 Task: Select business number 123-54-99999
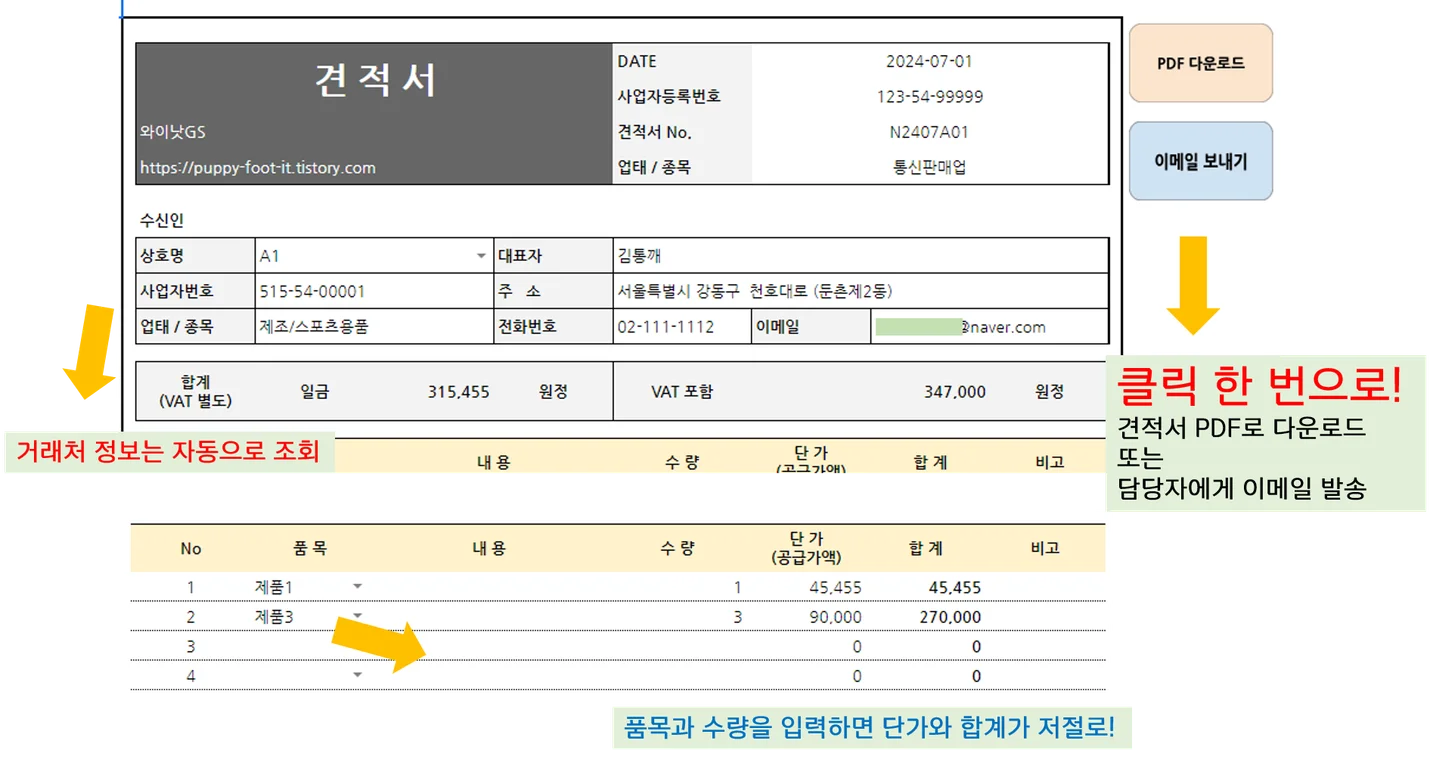coord(929,97)
